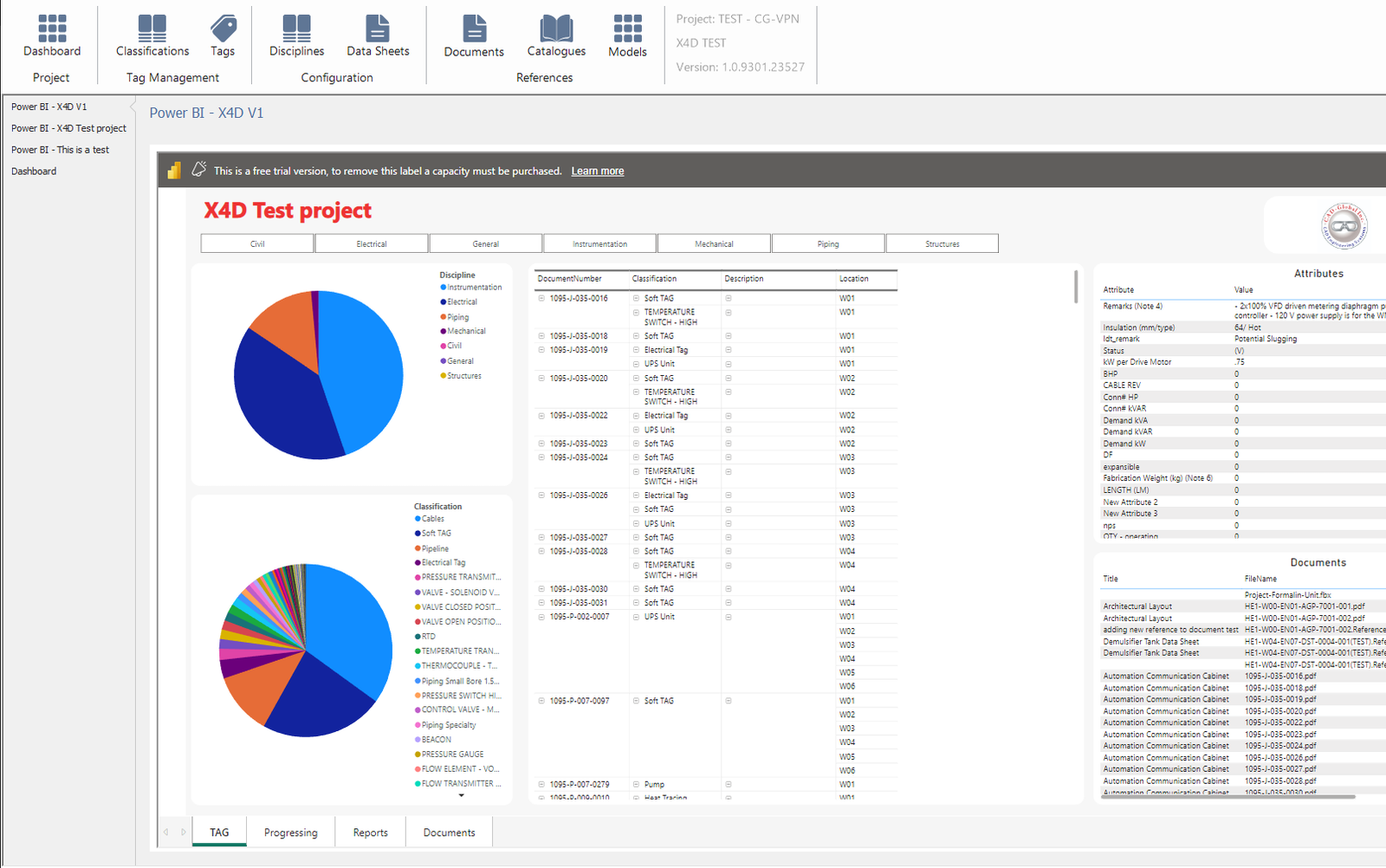Toggle the Instrumentation discipline filter
1386x868 pixels.
tap(599, 244)
